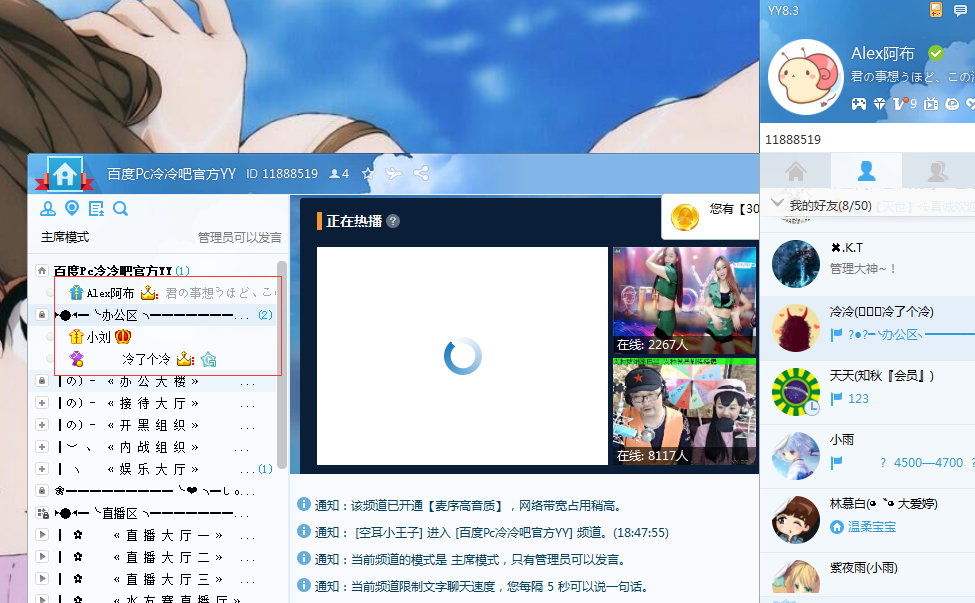Collapse the 我的好友(8/50) friend group
The image size is (975, 603).
[x=777, y=203]
